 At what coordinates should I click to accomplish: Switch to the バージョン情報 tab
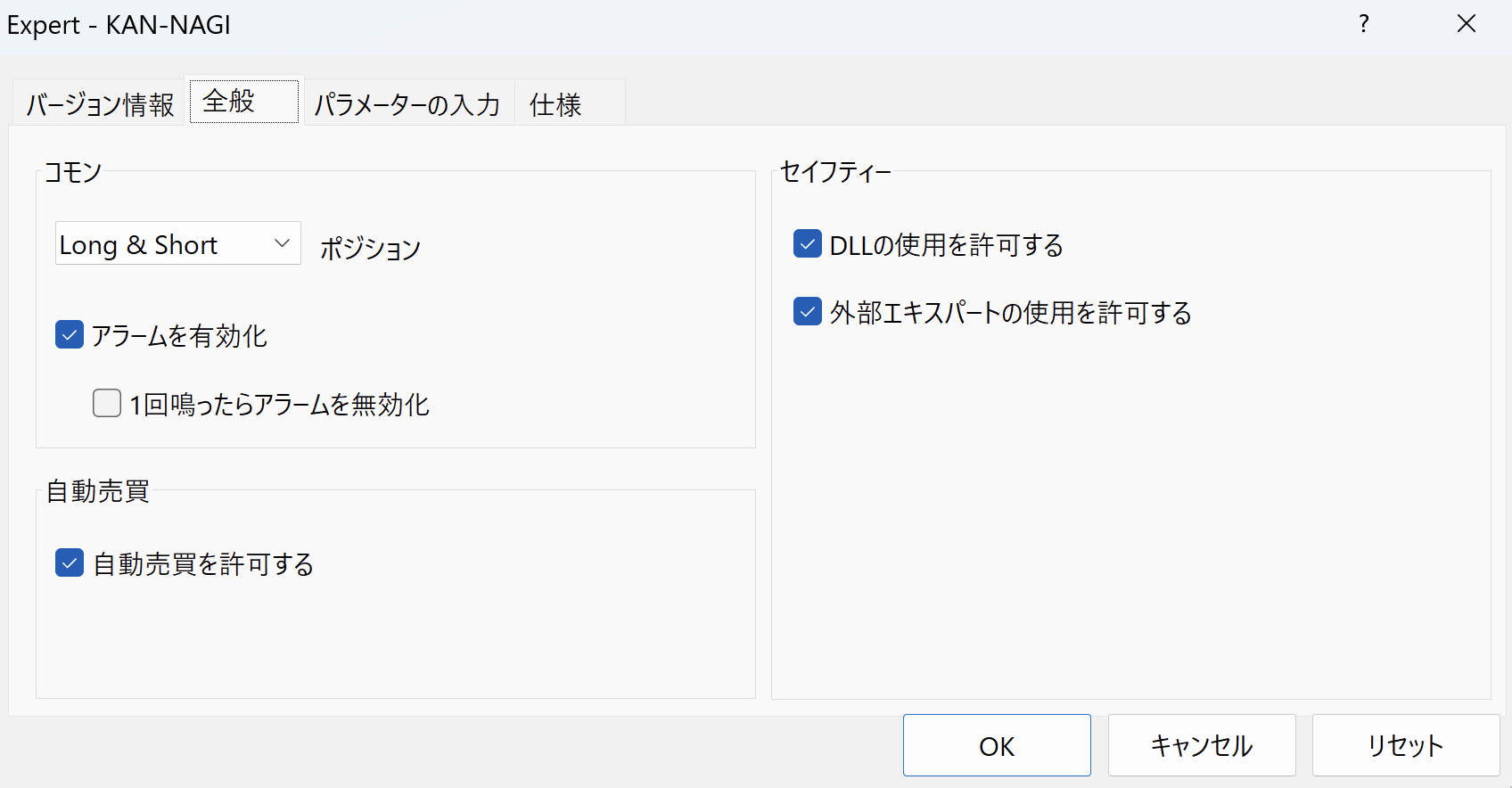(x=100, y=105)
